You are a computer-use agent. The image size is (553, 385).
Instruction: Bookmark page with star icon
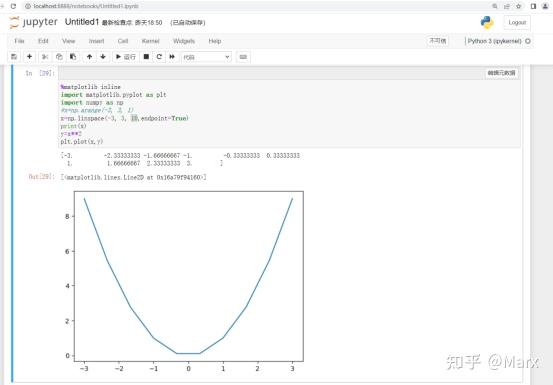(518, 6)
